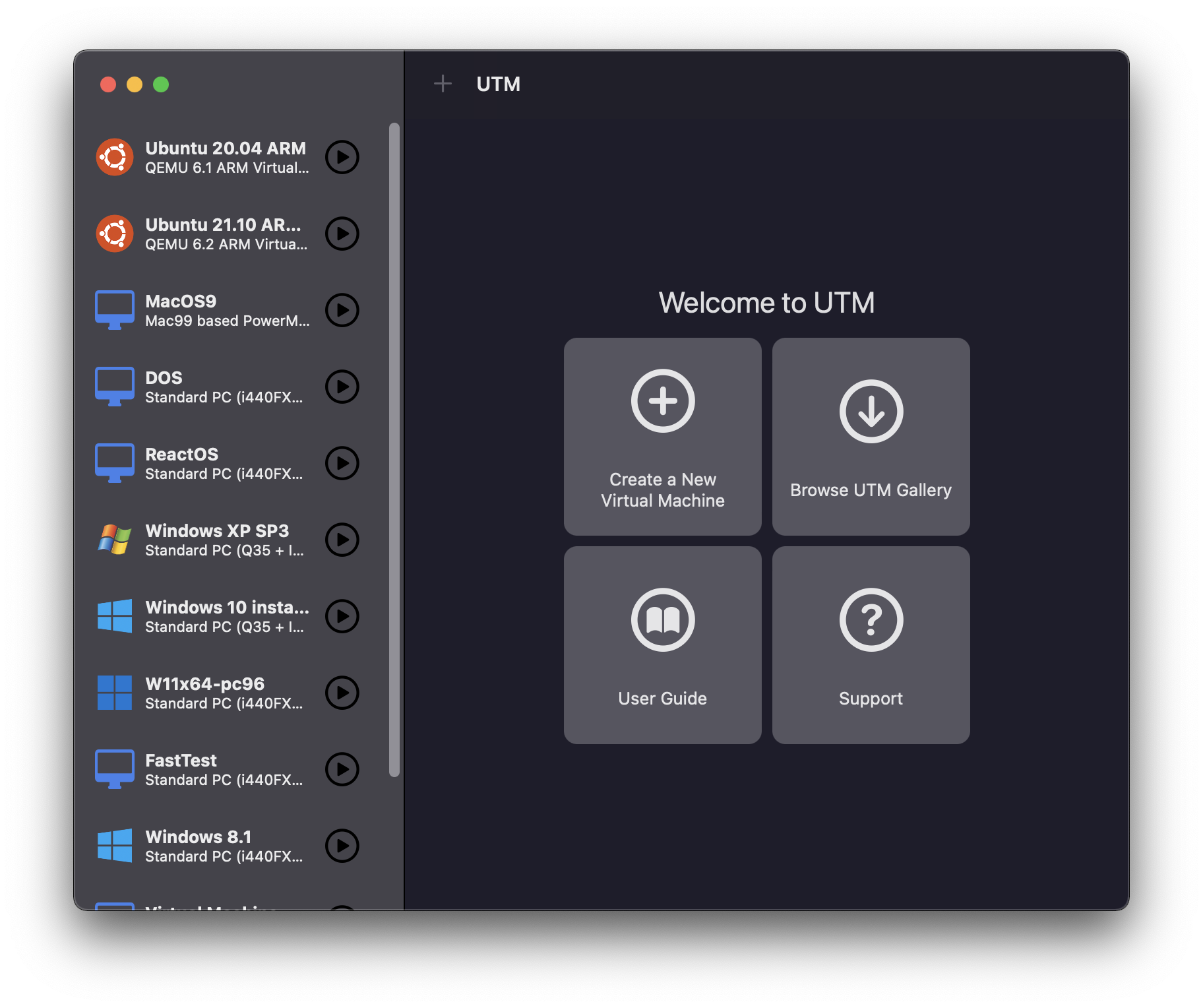This screenshot has width=1203, height=1008.
Task: Click 'QEMU 6.2 ARM Virtua...' subtitle text
Action: pyautogui.click(x=226, y=245)
